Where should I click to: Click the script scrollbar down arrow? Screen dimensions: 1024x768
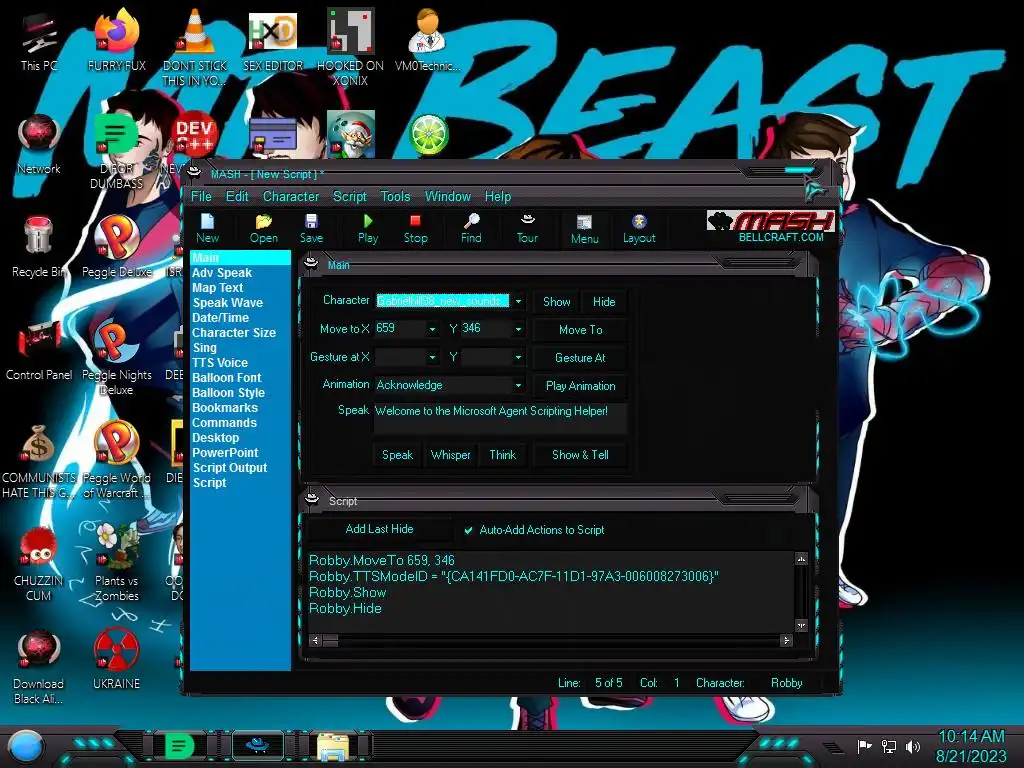[x=801, y=626]
